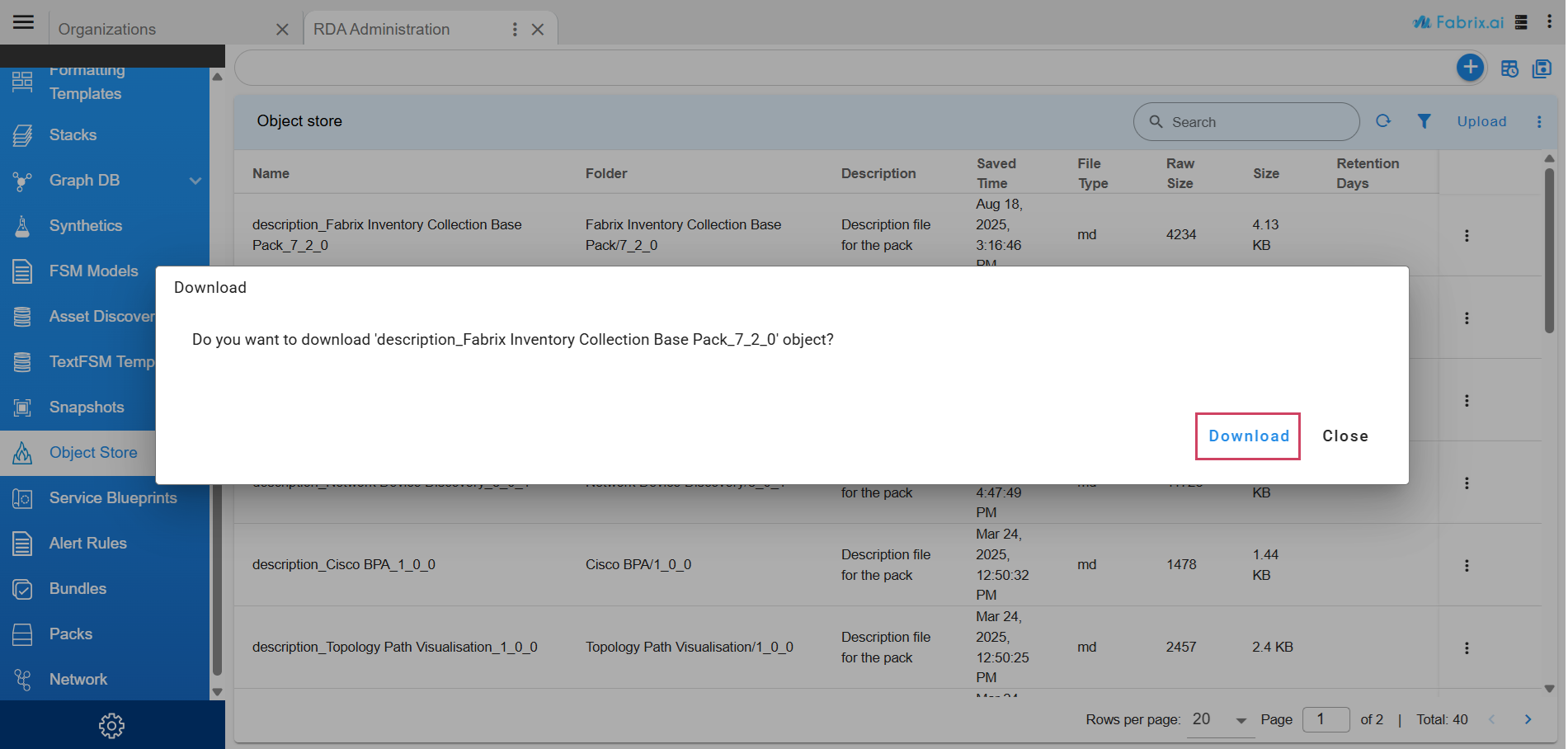
Task: Open the hamburger main menu
Action: tap(24, 22)
